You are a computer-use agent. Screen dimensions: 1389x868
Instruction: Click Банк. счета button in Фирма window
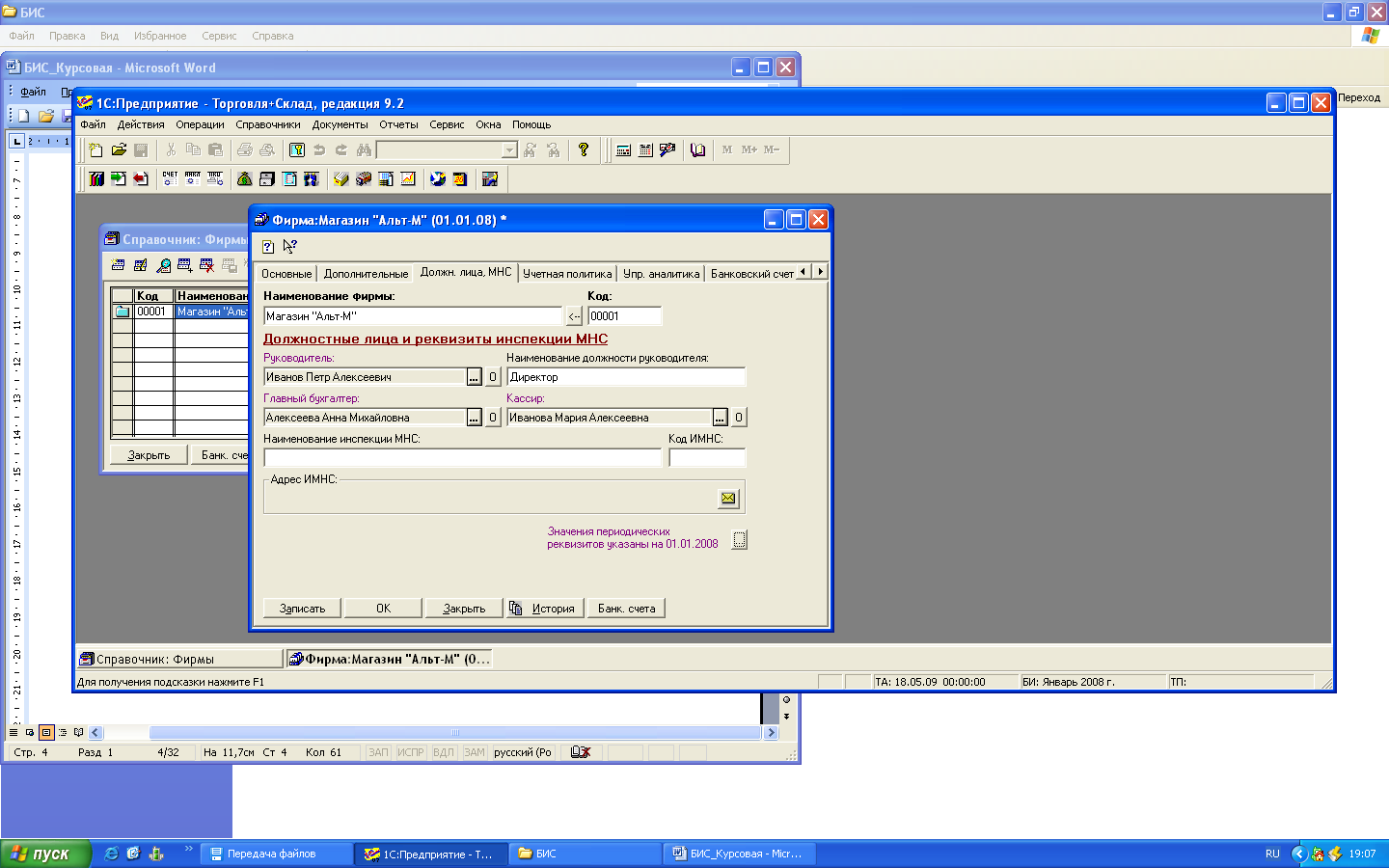[626, 609]
